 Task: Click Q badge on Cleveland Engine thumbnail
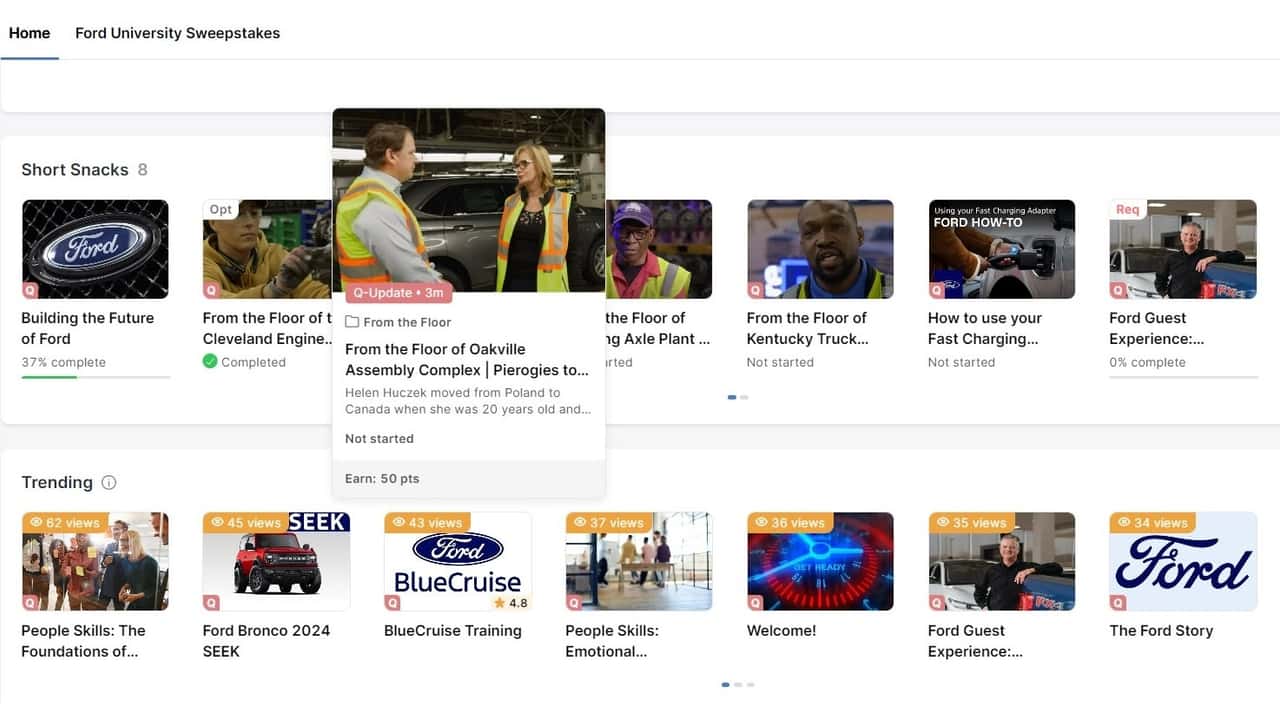pyautogui.click(x=211, y=290)
